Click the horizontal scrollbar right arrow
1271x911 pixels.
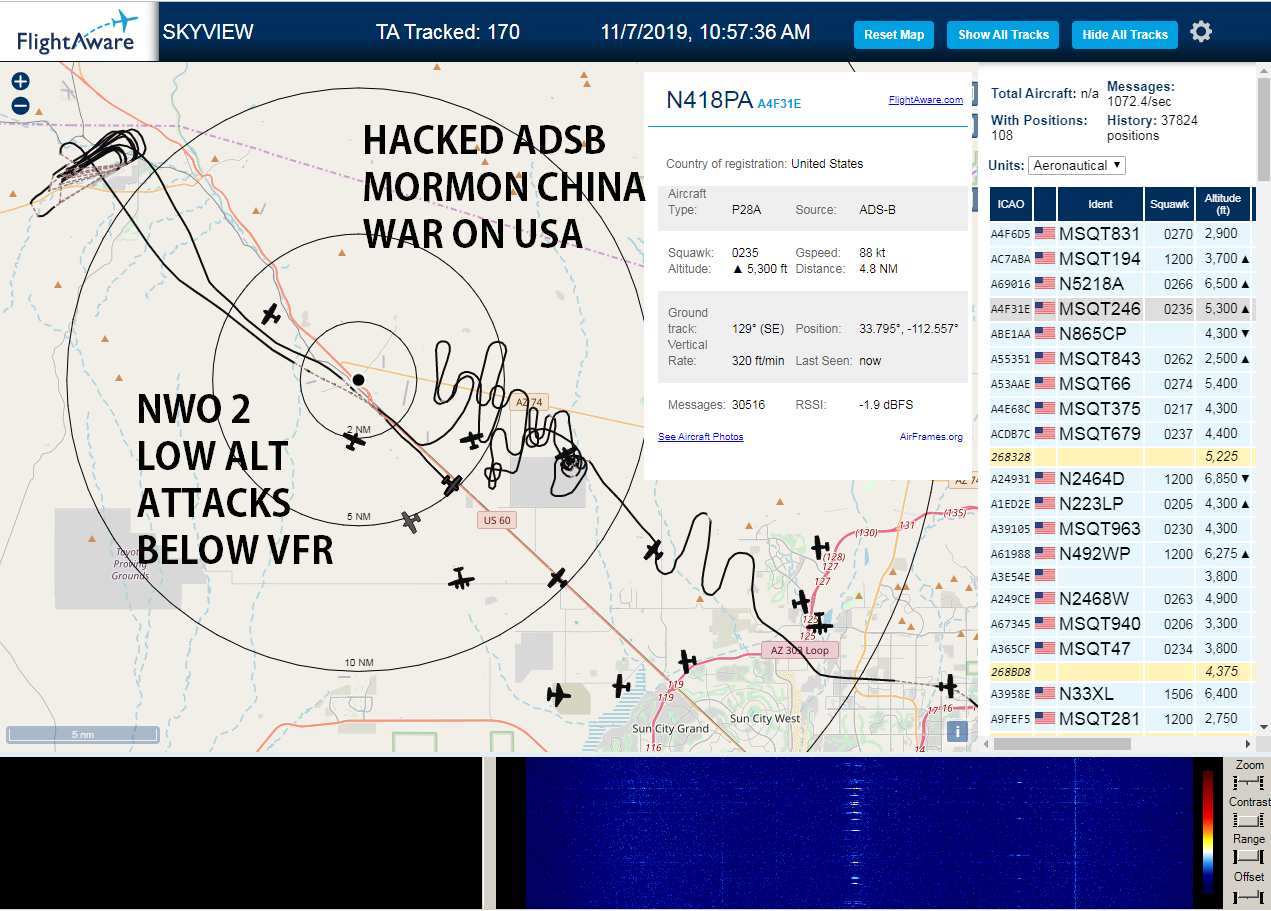[1247, 744]
